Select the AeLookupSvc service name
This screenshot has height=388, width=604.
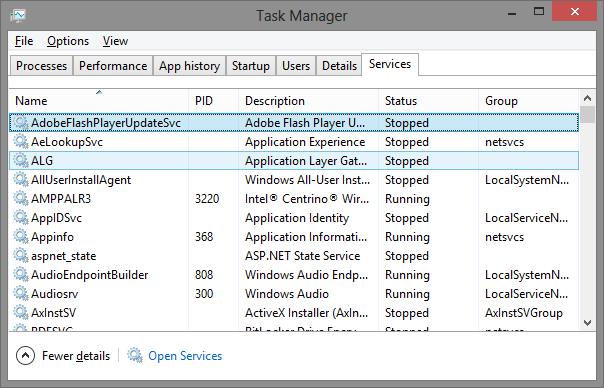(67, 142)
